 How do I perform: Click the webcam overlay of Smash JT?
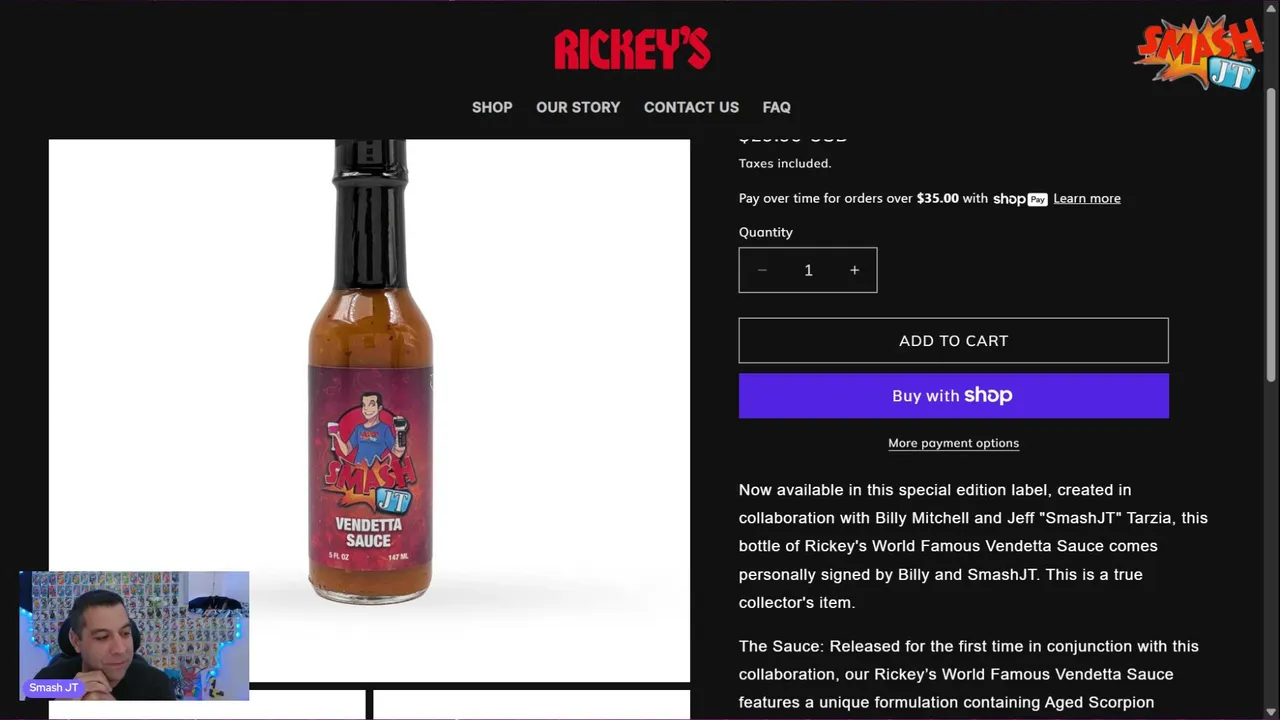134,635
